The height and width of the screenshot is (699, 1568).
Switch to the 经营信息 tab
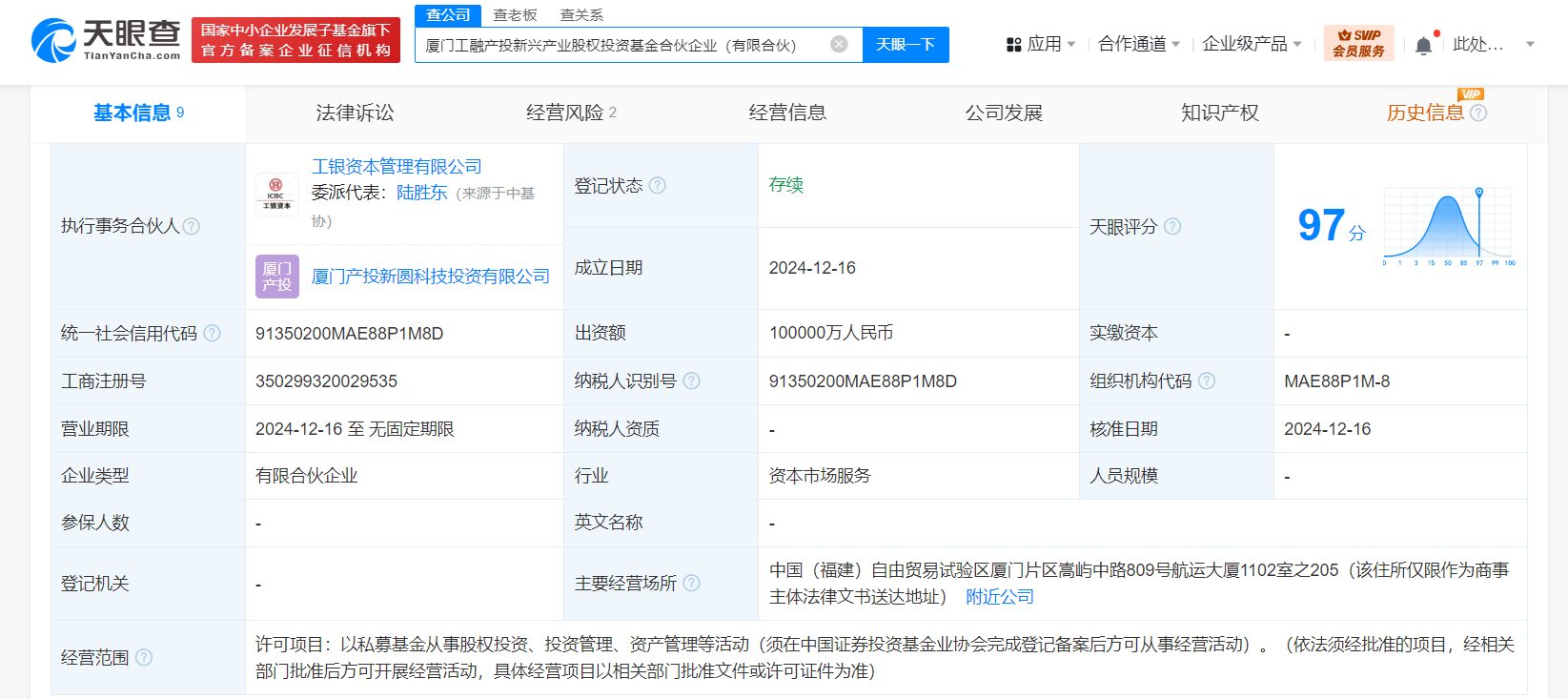(787, 113)
